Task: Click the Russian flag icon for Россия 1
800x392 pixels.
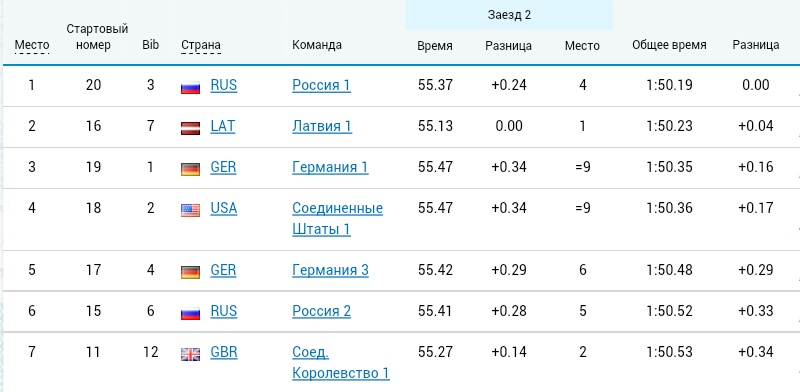Action: (190, 87)
